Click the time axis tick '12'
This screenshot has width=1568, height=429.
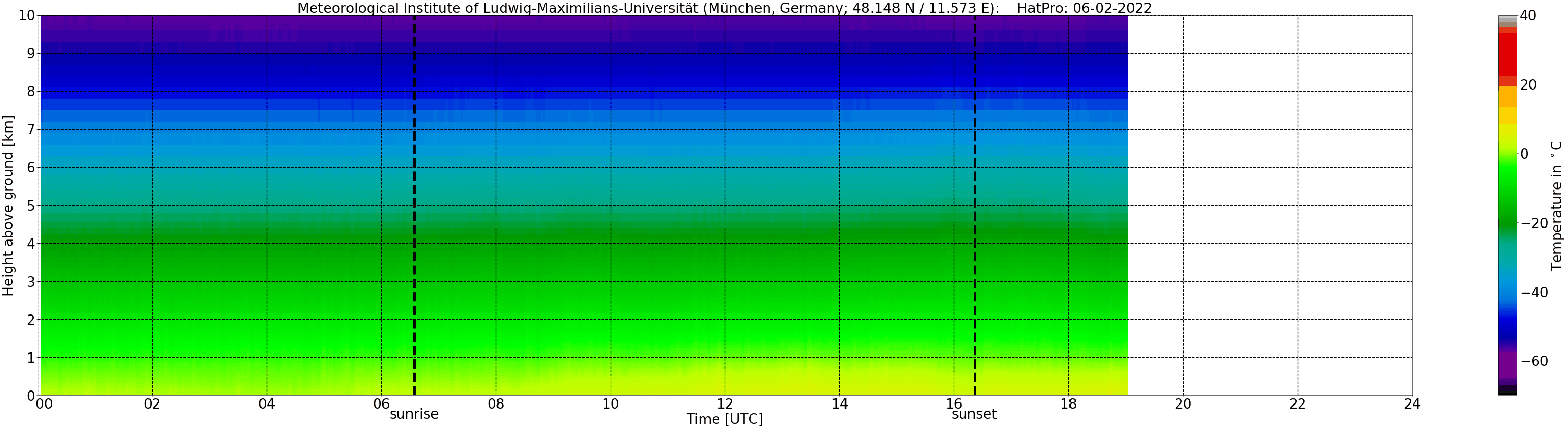click(725, 404)
